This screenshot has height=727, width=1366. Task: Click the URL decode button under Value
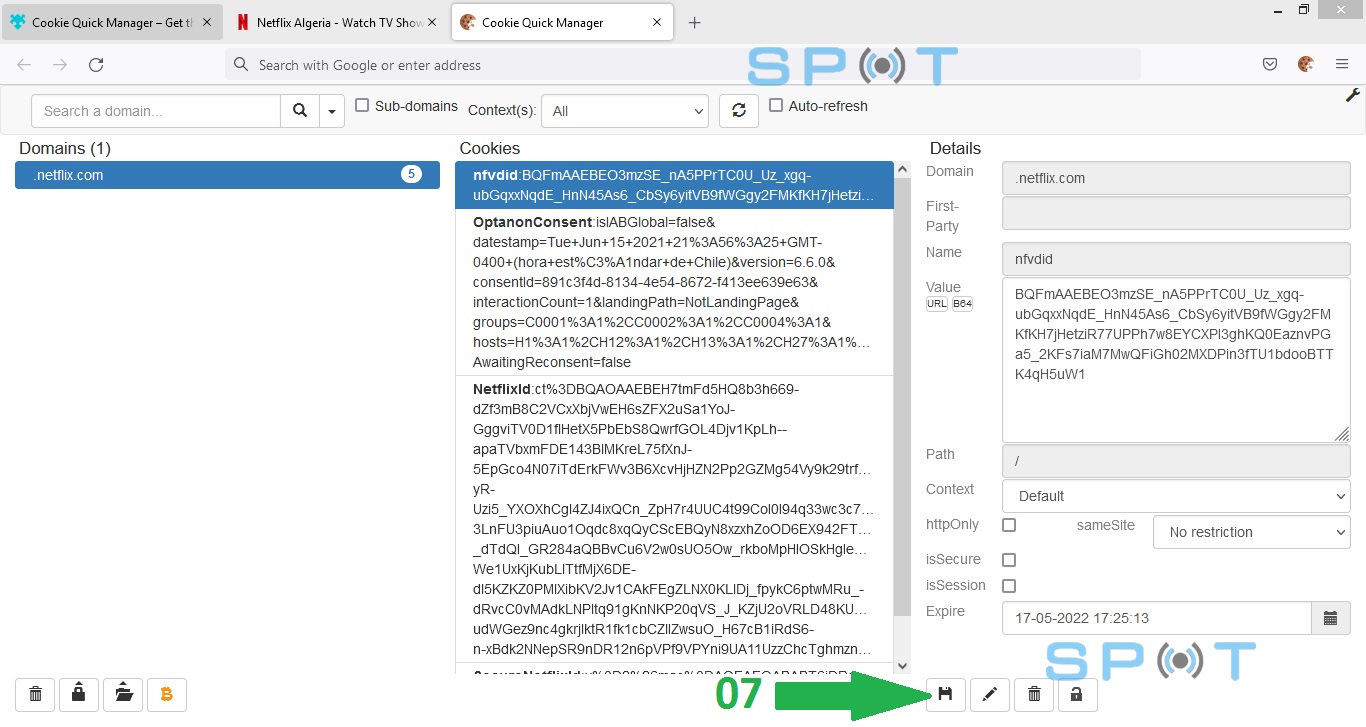pyautogui.click(x=937, y=304)
